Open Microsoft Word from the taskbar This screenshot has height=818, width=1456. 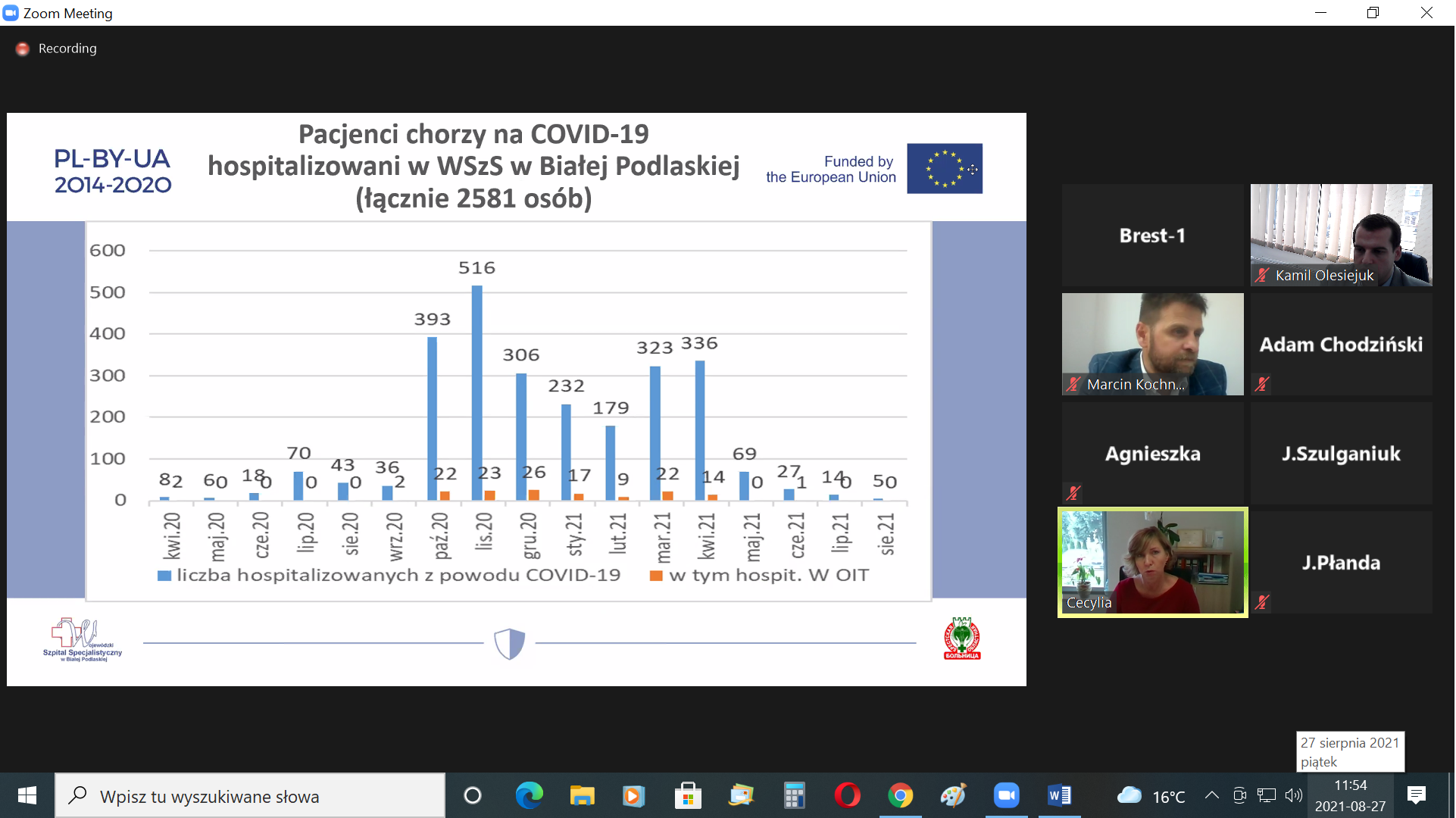pyautogui.click(x=1059, y=795)
